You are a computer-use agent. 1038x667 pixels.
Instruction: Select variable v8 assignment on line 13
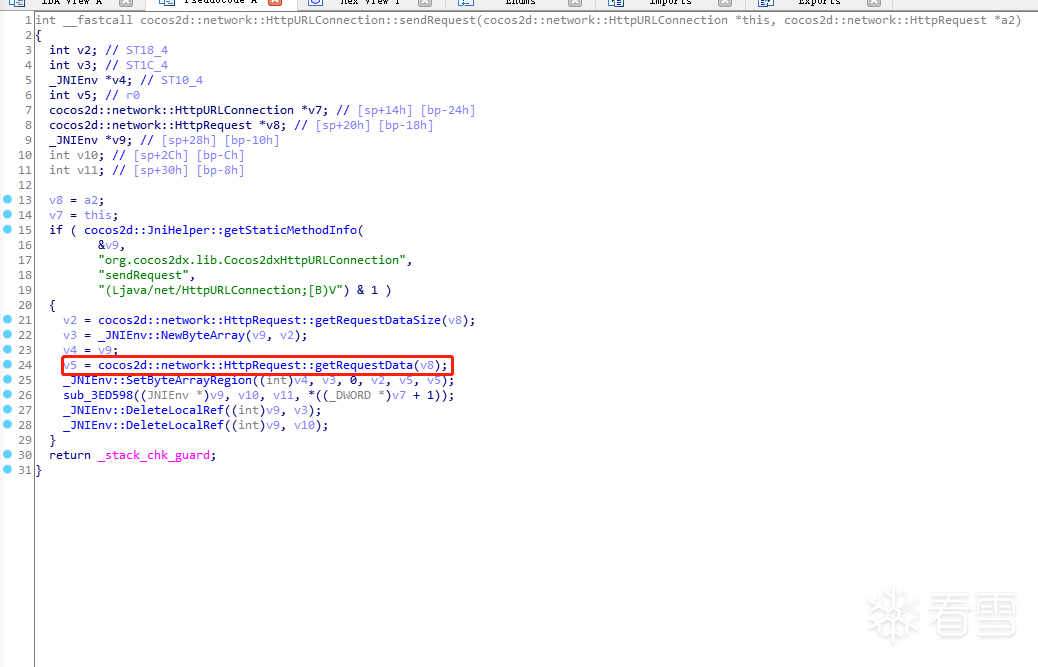click(x=77, y=200)
